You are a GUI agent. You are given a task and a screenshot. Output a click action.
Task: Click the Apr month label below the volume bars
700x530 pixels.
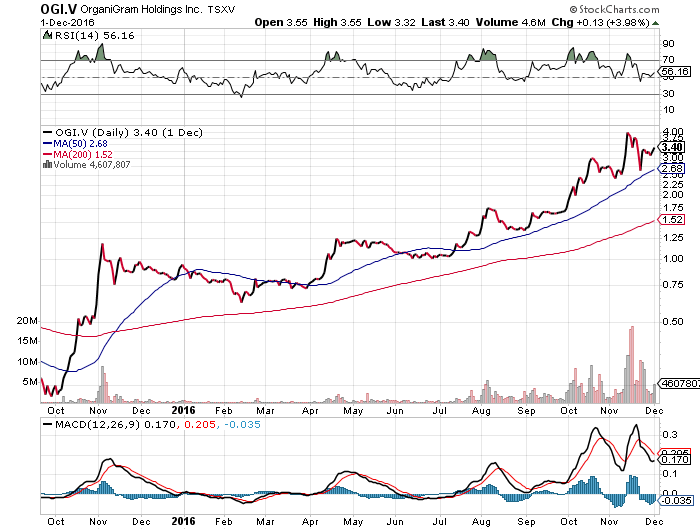click(310, 410)
